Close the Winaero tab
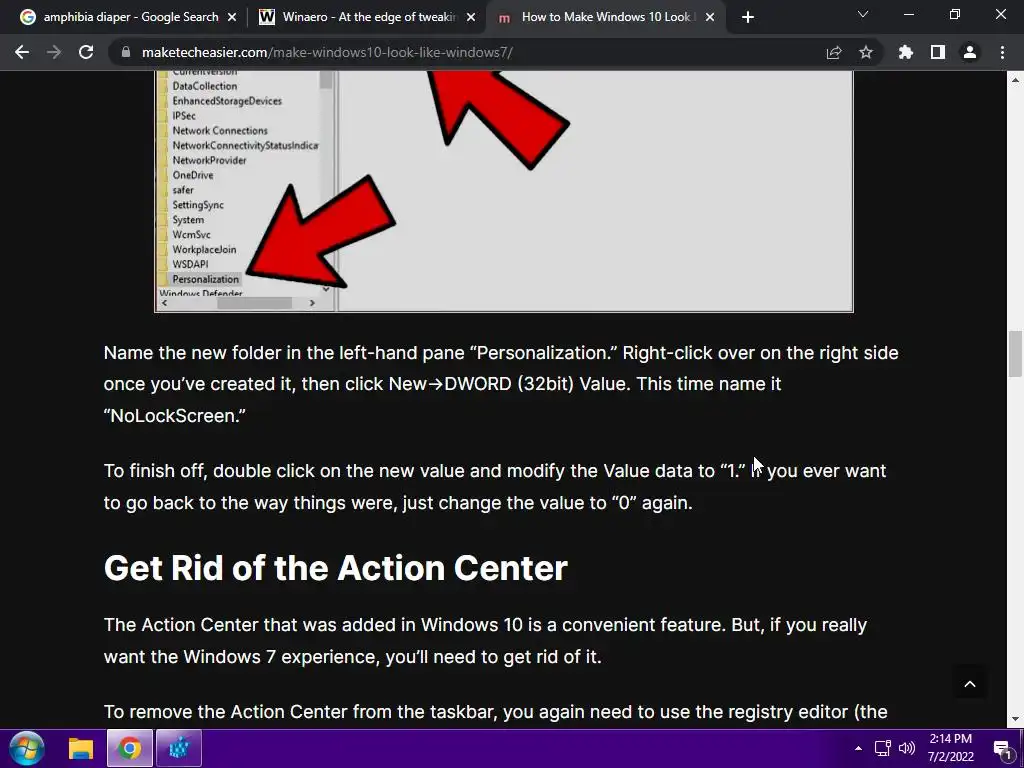 click(471, 18)
